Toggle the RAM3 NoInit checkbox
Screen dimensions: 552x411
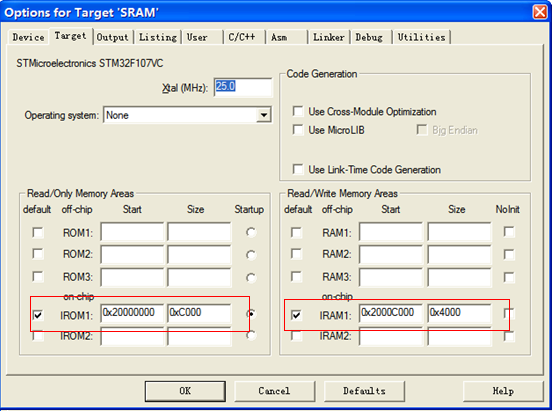tap(509, 277)
